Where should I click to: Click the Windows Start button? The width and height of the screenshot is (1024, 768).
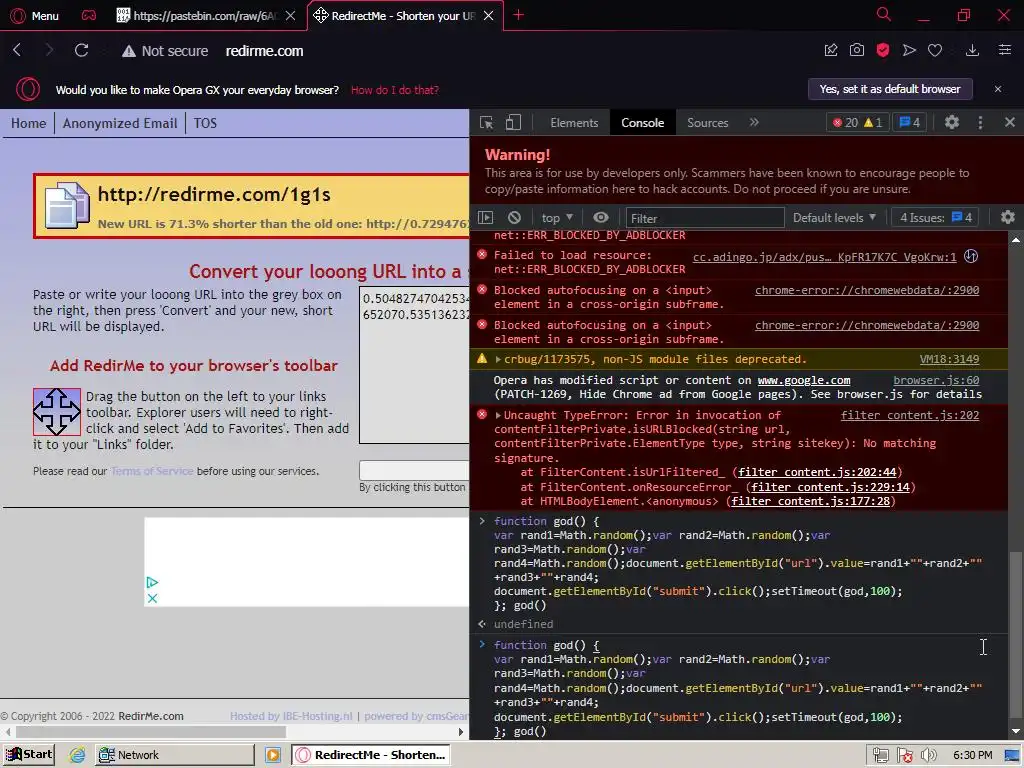point(29,754)
